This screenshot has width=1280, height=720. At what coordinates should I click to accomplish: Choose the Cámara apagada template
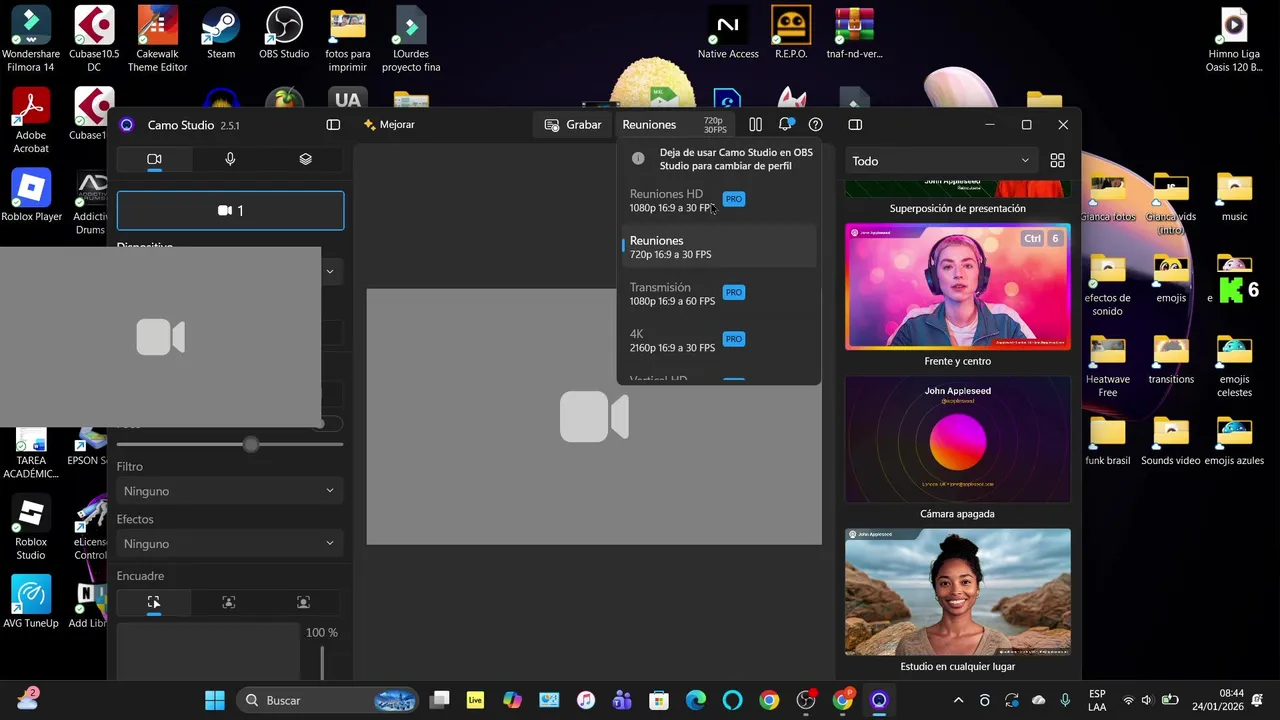tap(958, 440)
